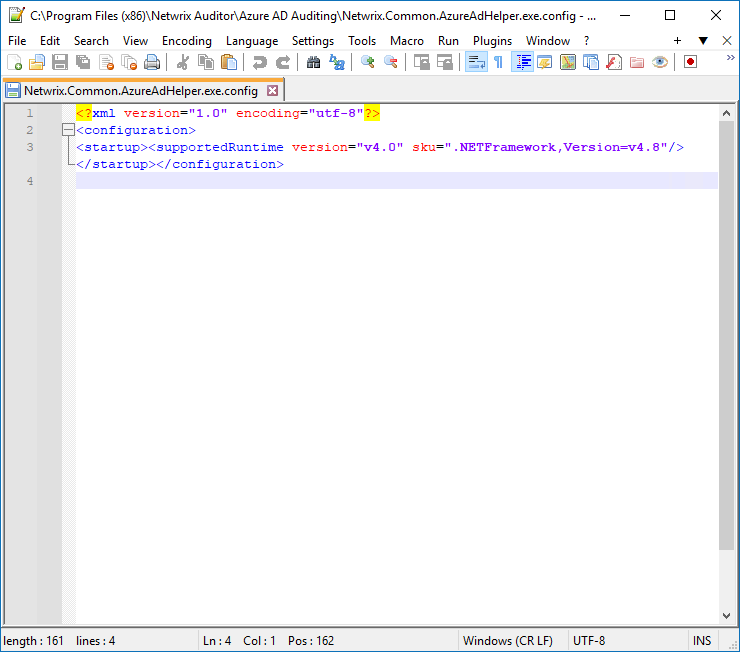The image size is (740, 652).
Task: Toggle the Monitoring eye icon
Action: tap(660, 62)
